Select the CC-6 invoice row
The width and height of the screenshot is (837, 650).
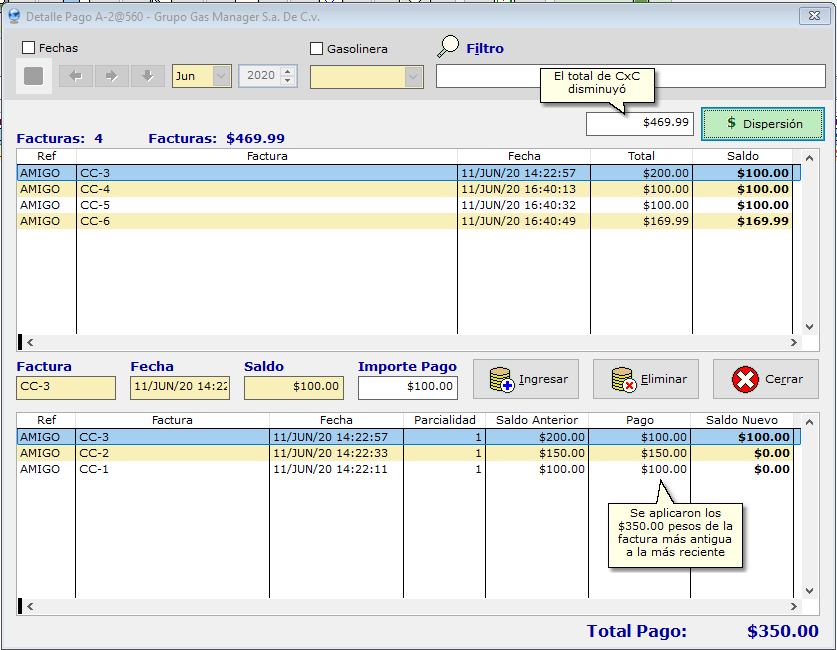pos(265,221)
